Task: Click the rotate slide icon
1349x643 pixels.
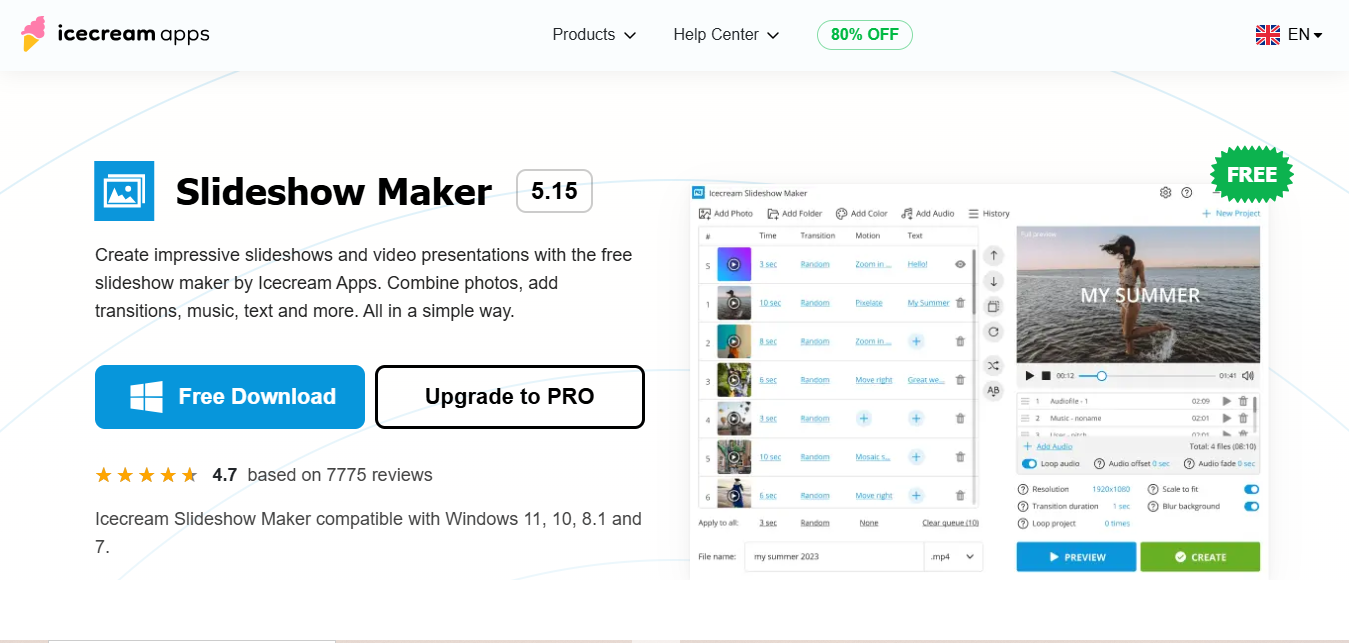Action: 993,332
